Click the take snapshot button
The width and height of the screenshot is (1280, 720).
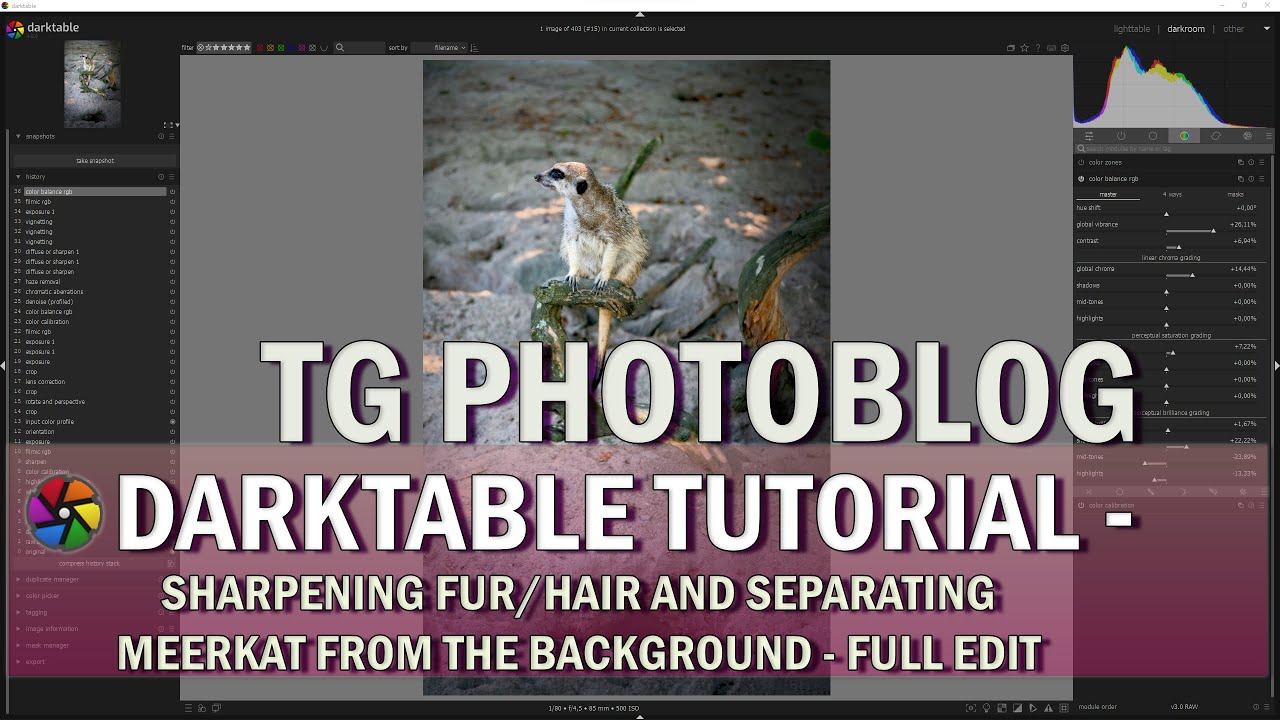[95, 160]
